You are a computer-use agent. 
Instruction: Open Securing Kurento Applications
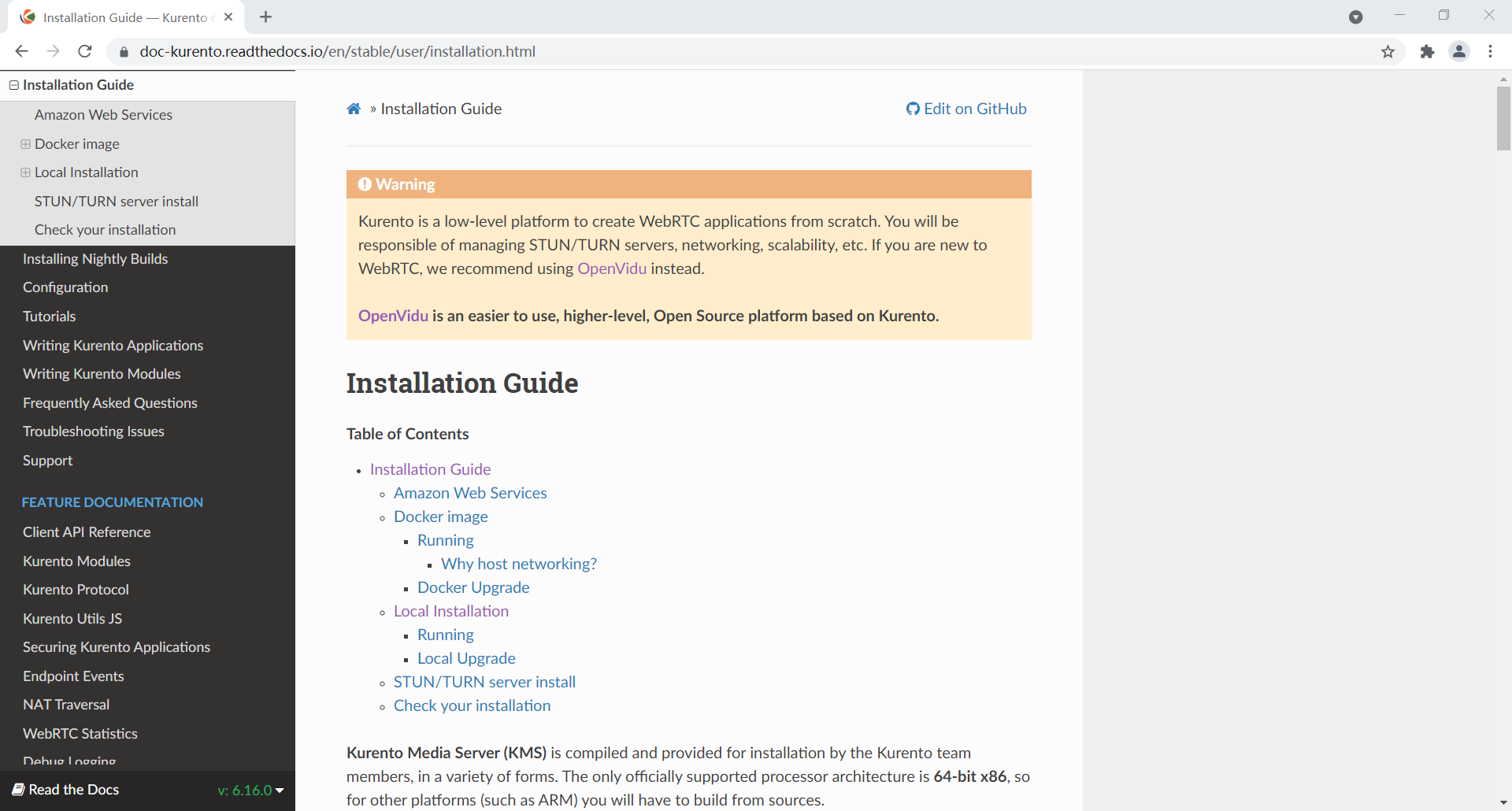(x=117, y=647)
